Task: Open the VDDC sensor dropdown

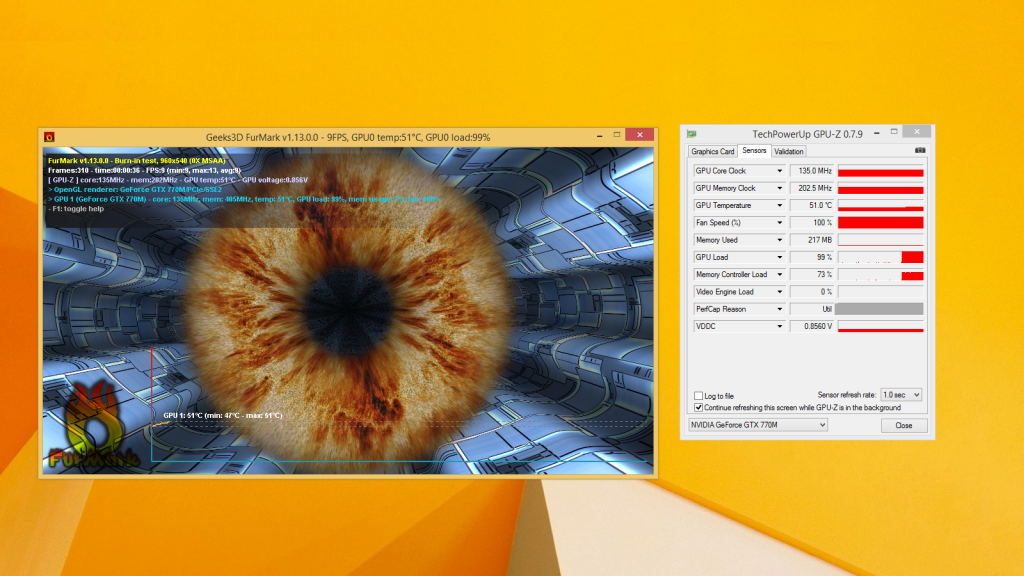Action: coord(779,327)
